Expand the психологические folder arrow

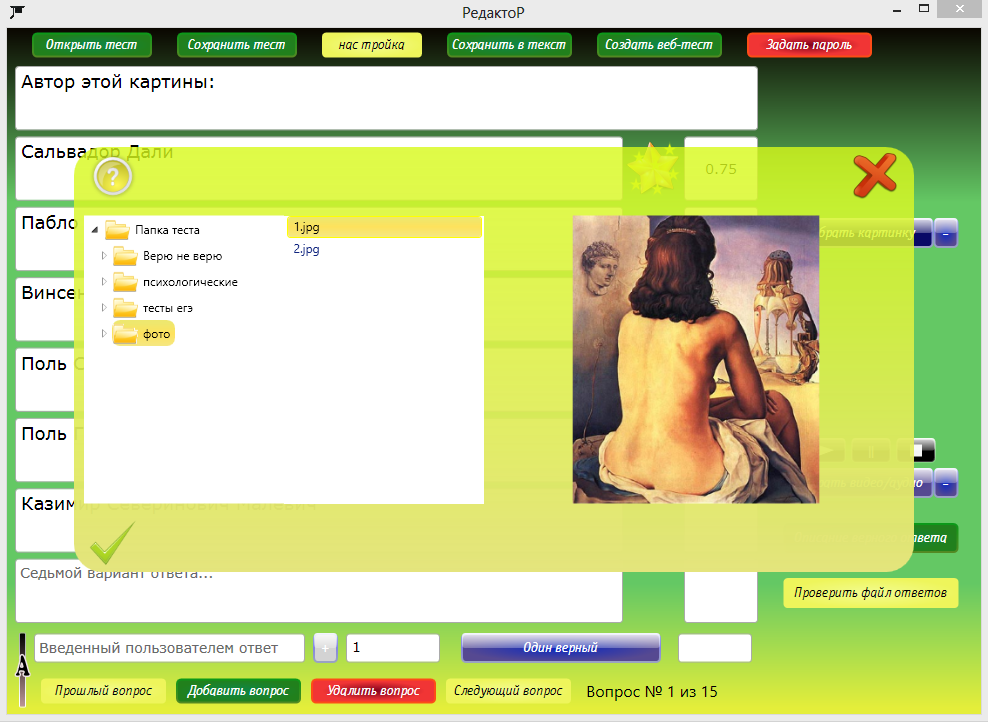(x=104, y=282)
